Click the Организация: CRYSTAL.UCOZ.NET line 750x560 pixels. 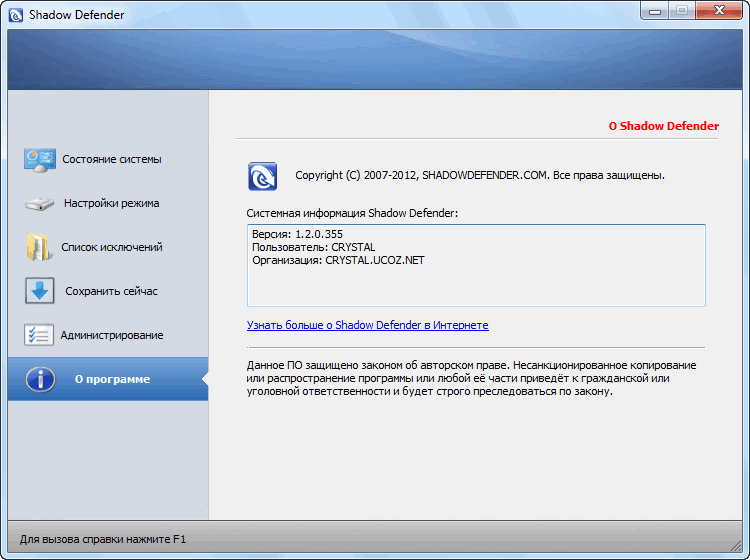[338, 261]
